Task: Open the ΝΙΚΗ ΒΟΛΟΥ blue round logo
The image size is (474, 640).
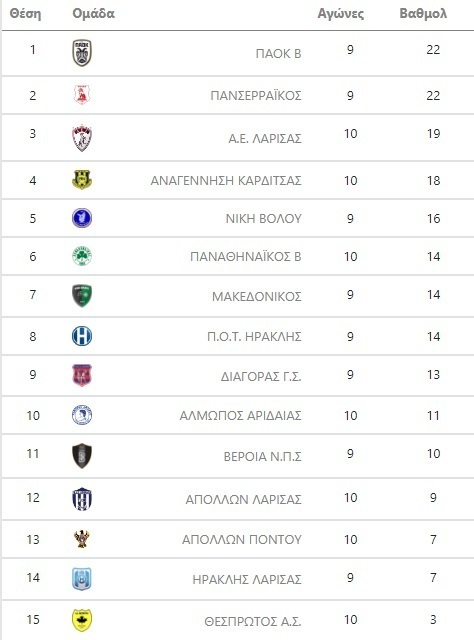Action: (x=82, y=218)
